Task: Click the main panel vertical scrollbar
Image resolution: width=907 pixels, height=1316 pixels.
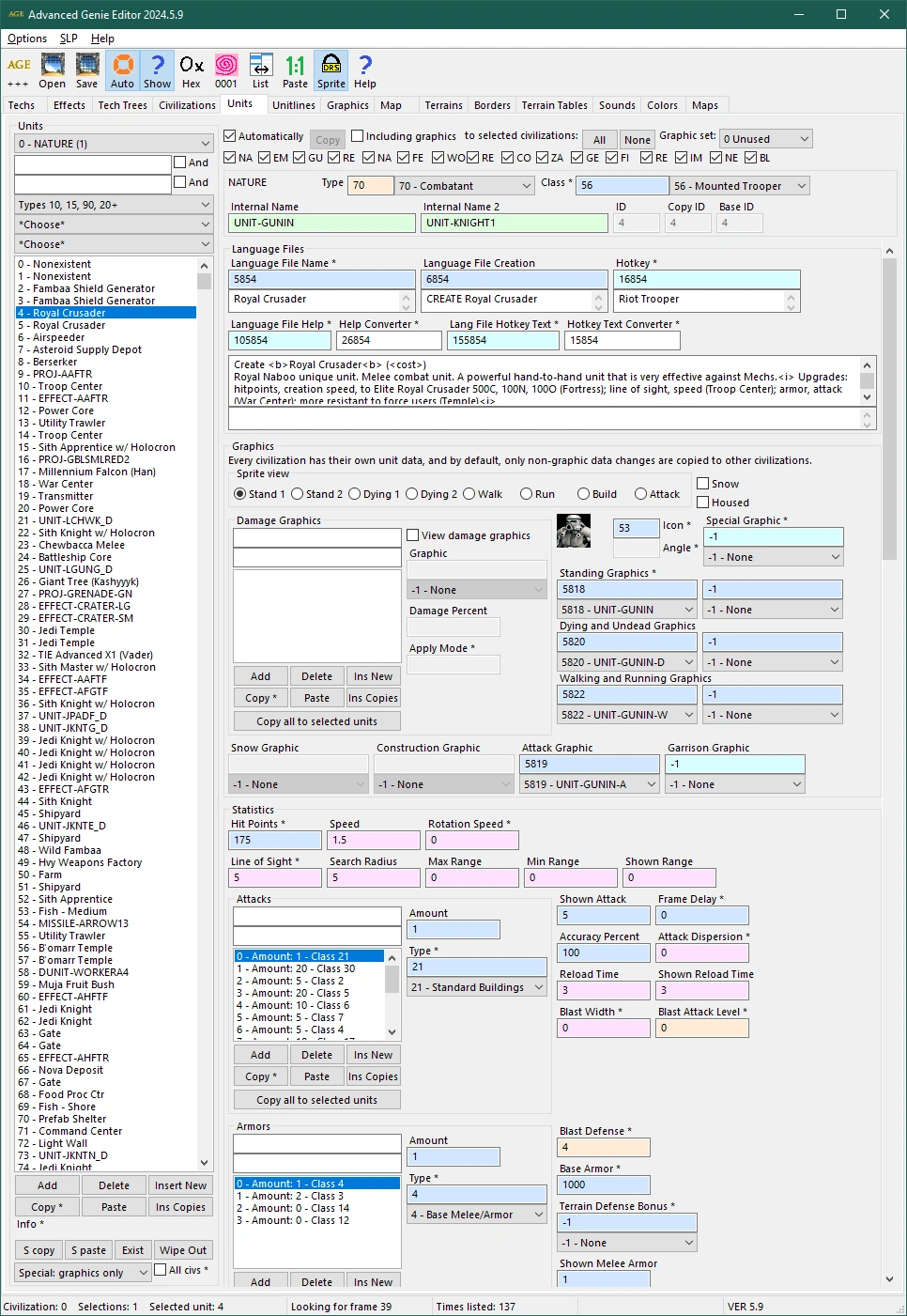Action: [889, 766]
